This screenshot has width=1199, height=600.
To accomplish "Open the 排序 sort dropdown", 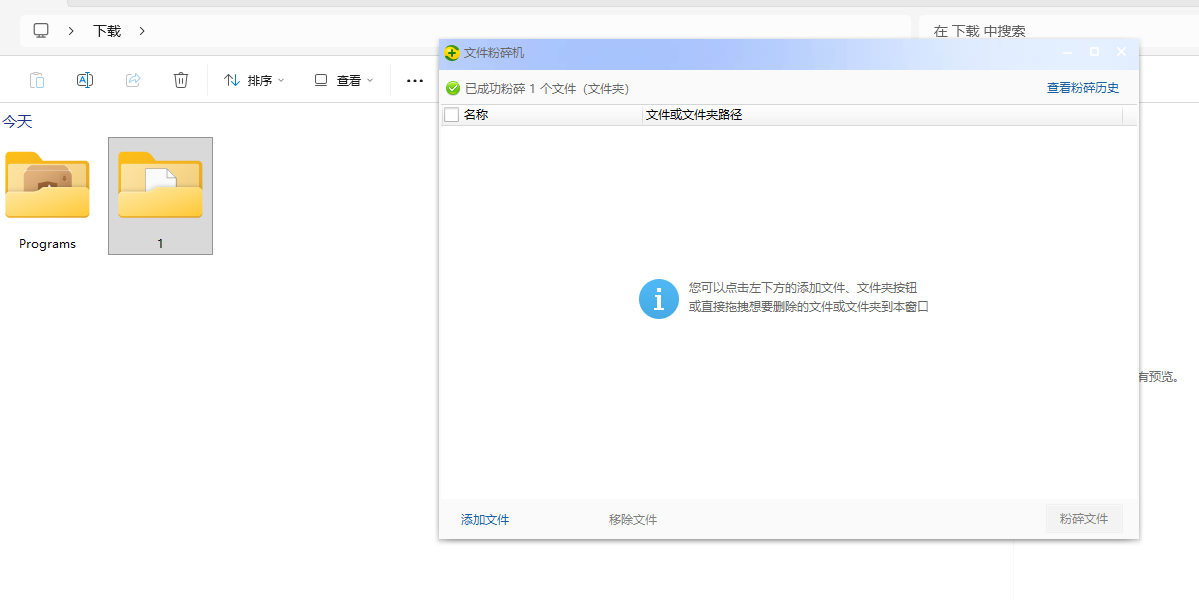I will 255,80.
